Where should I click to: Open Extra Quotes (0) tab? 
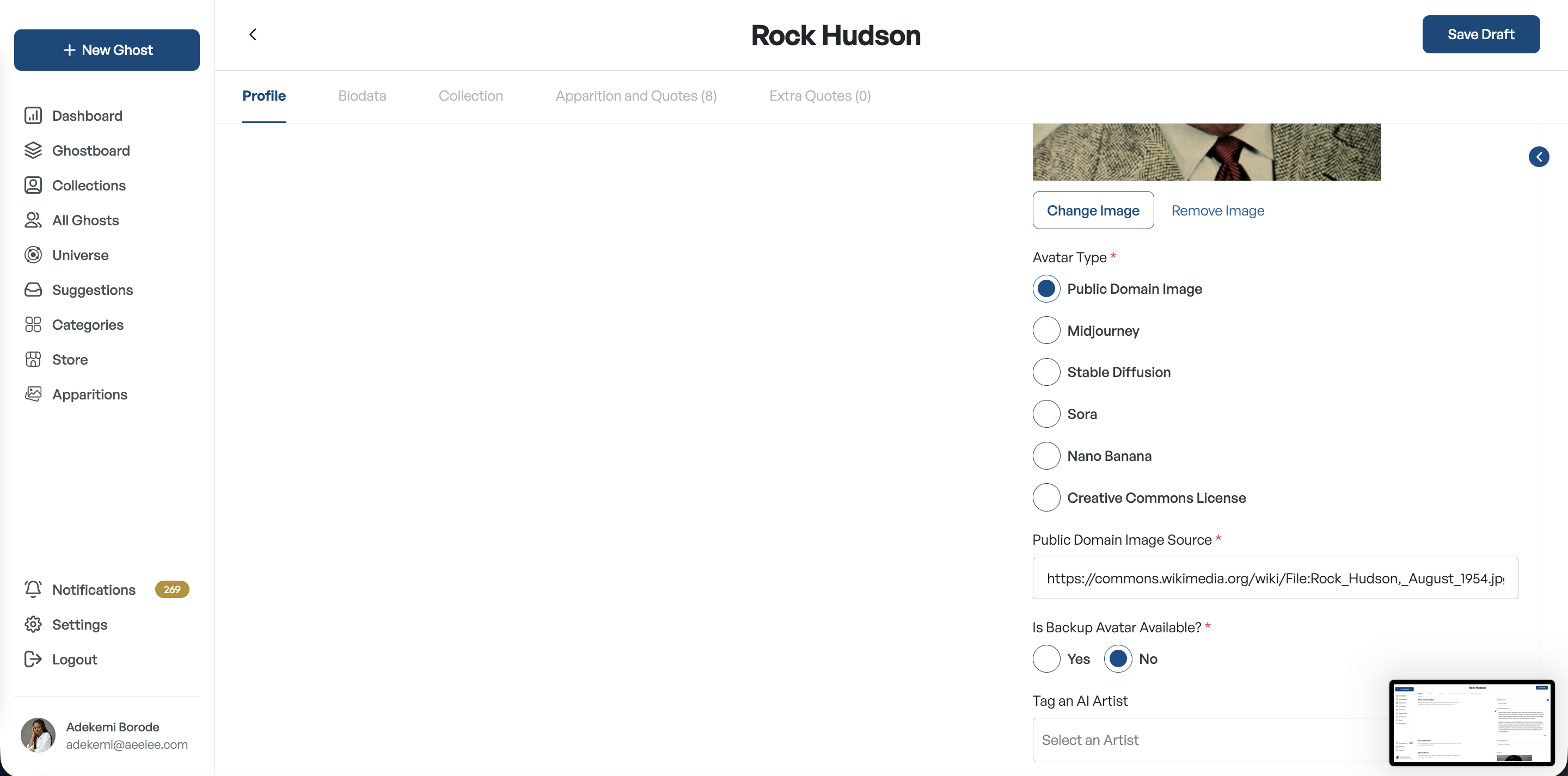(820, 96)
